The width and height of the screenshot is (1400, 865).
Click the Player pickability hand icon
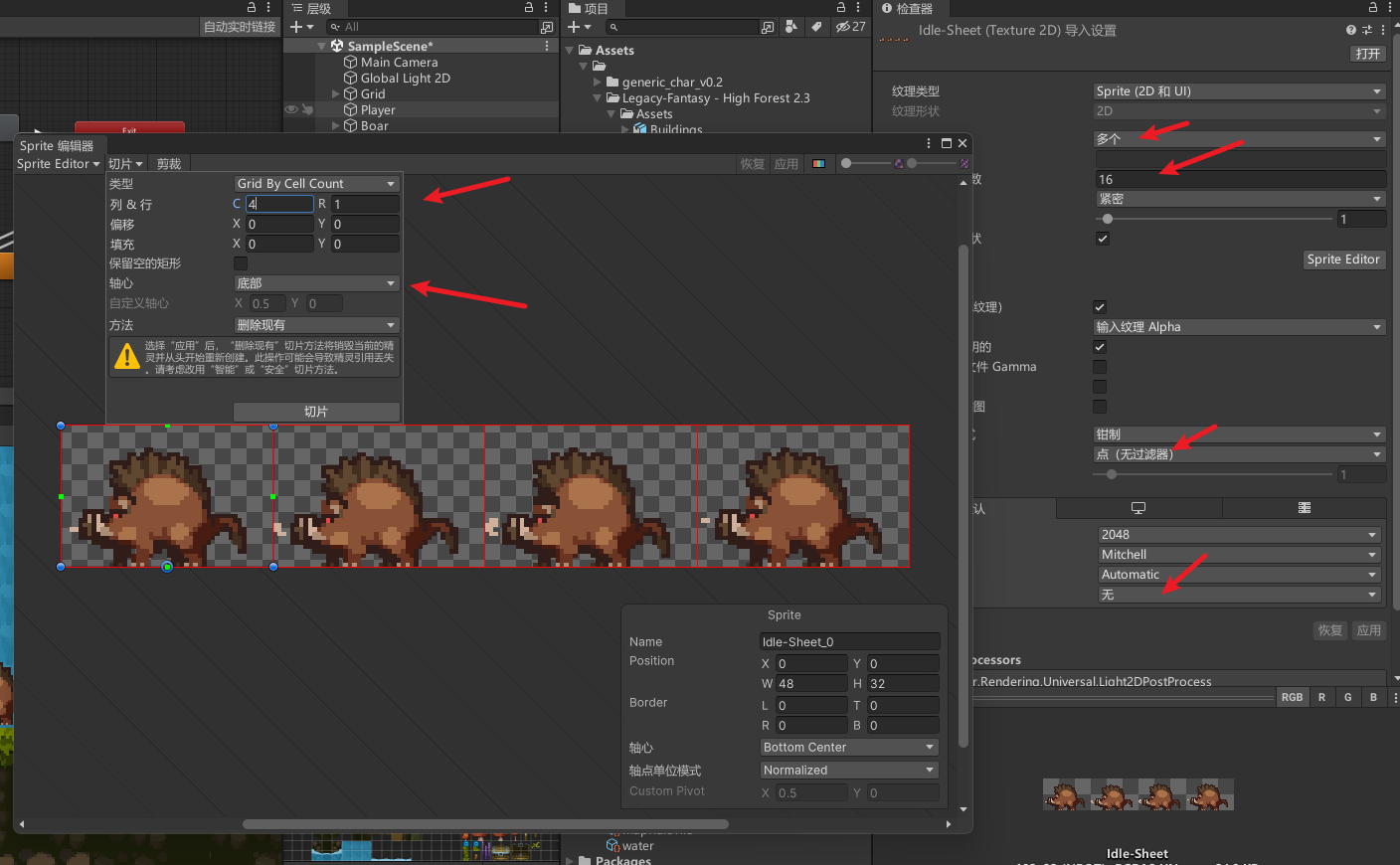307,109
